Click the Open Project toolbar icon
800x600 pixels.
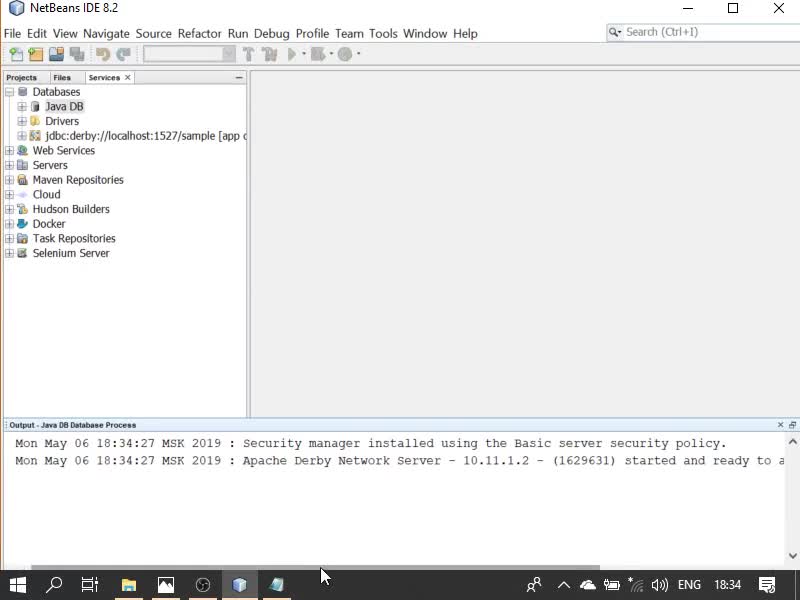[56, 54]
